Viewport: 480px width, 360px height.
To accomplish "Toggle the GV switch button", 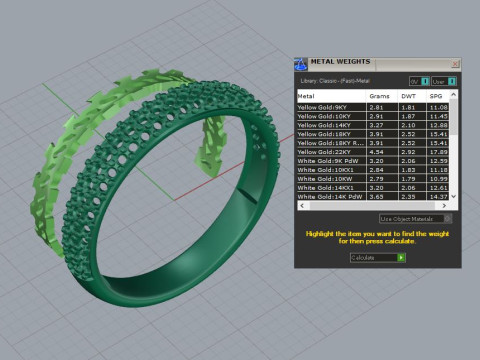I will coord(419,81).
